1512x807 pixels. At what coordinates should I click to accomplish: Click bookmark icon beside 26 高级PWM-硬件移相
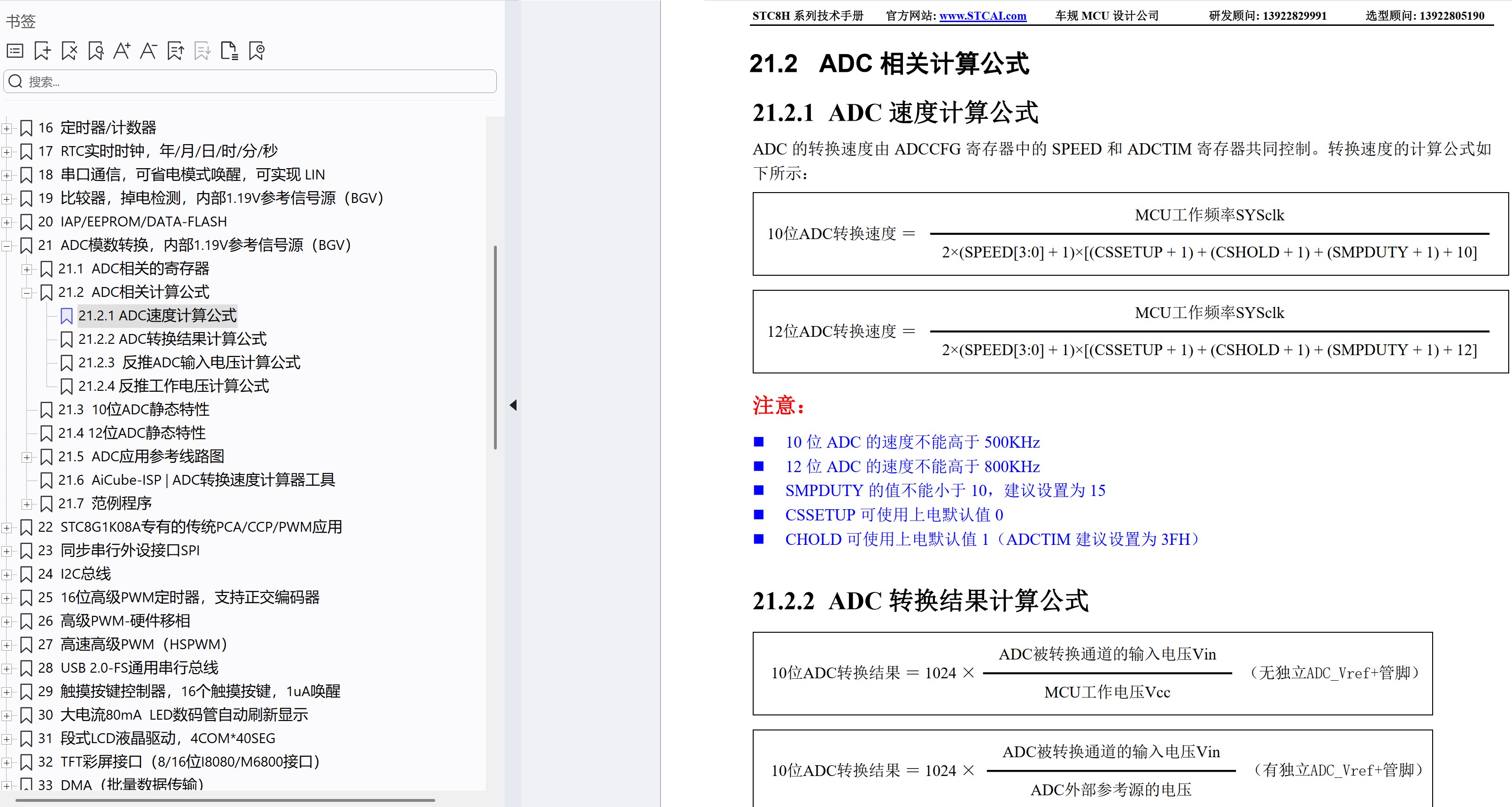(26, 621)
